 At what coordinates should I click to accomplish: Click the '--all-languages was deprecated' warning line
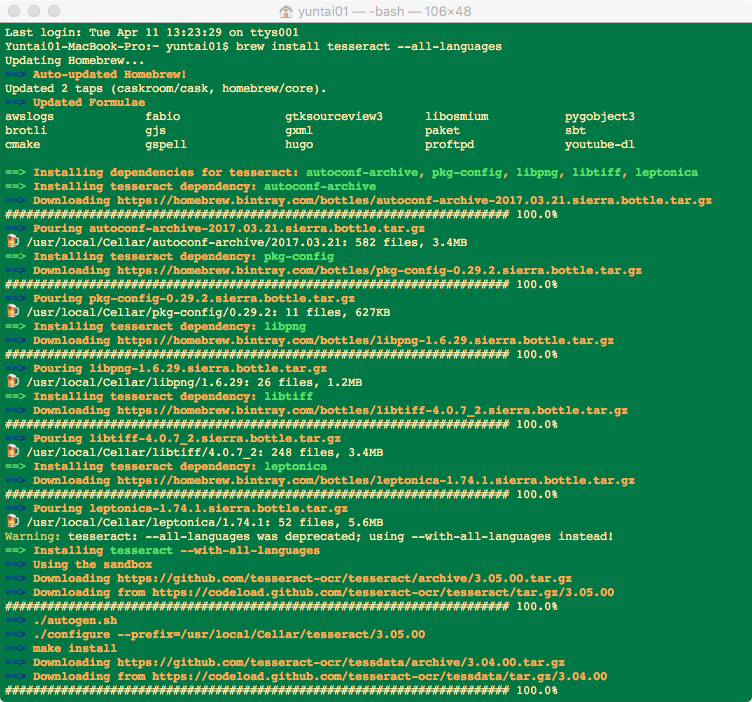coord(309,537)
